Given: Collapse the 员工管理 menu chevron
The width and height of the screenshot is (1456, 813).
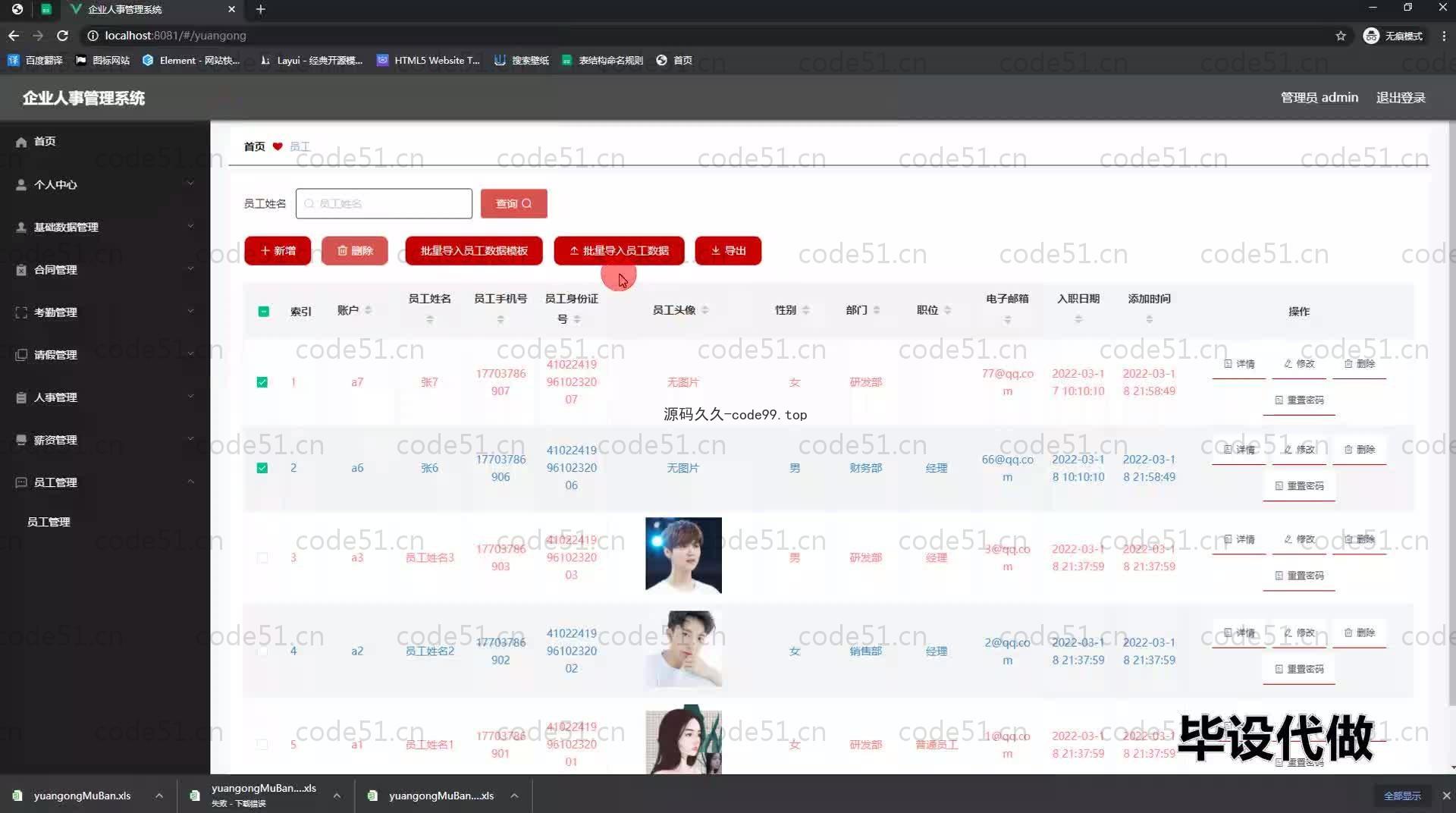Looking at the screenshot, I should point(190,481).
